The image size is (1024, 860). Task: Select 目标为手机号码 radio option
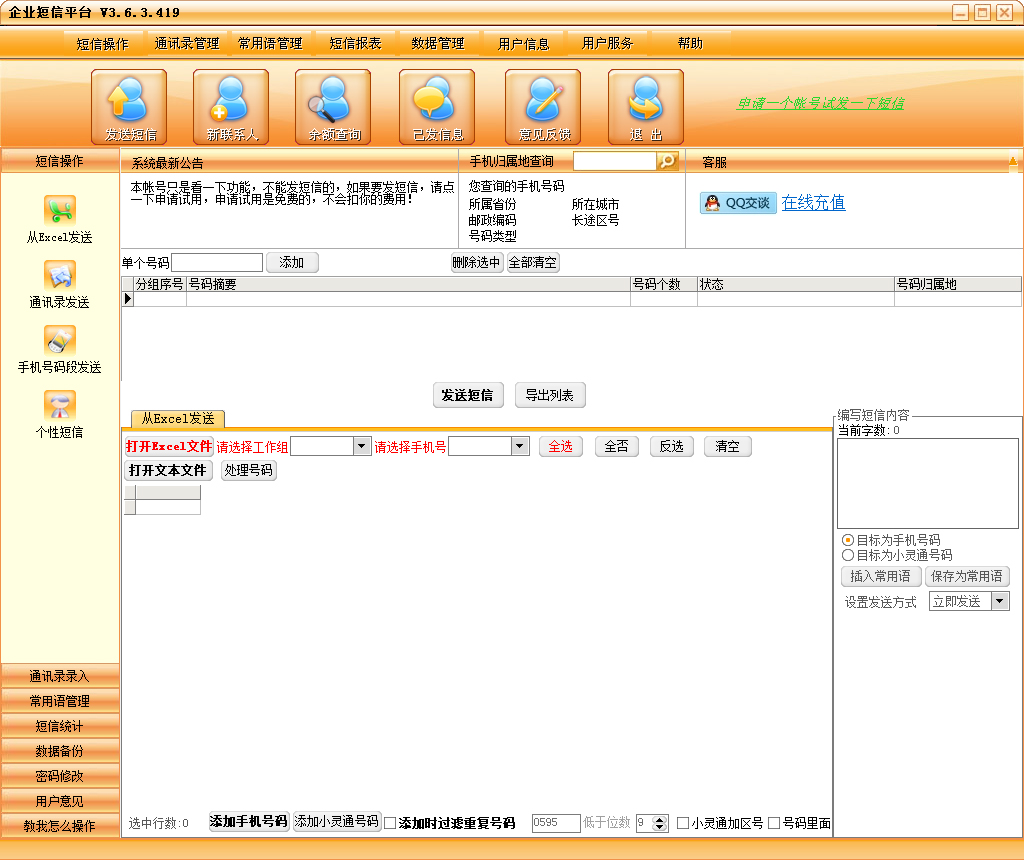(891, 540)
